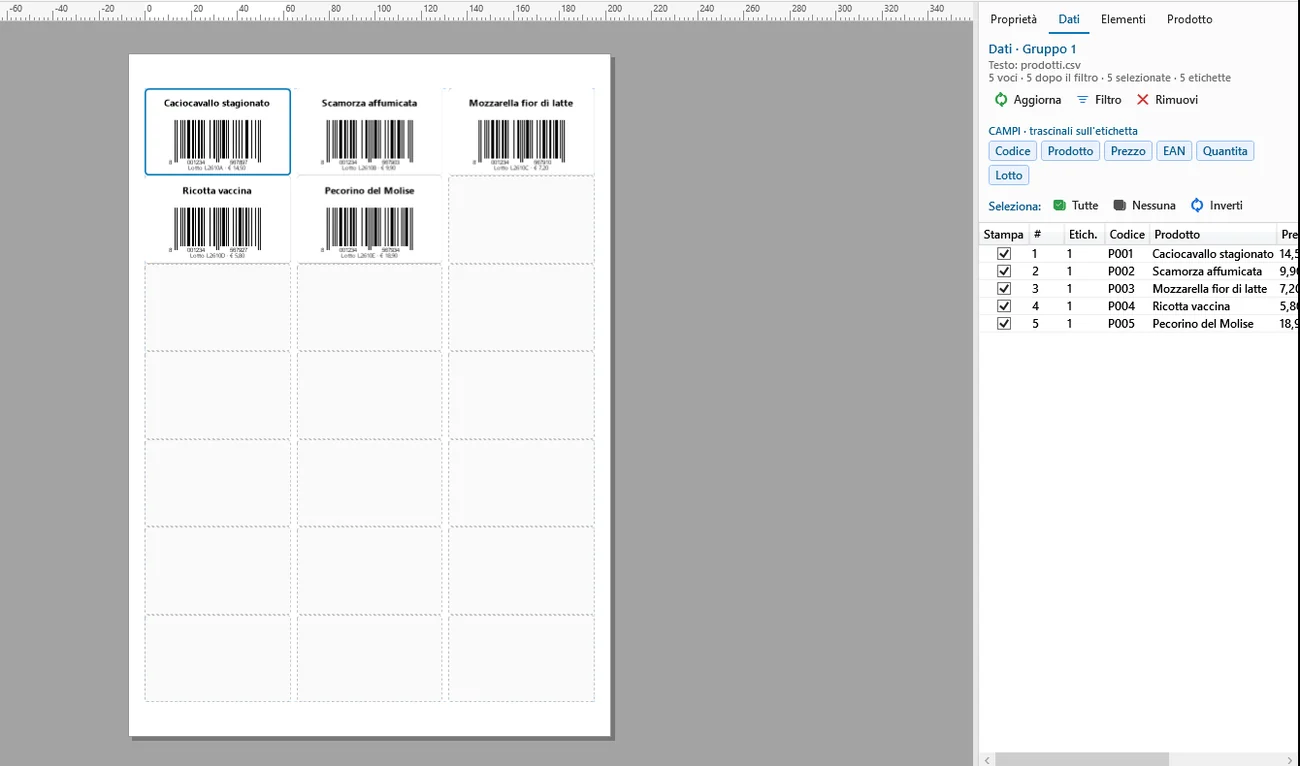Click the P004 code cell
The image size is (1300, 766).
(1121, 306)
